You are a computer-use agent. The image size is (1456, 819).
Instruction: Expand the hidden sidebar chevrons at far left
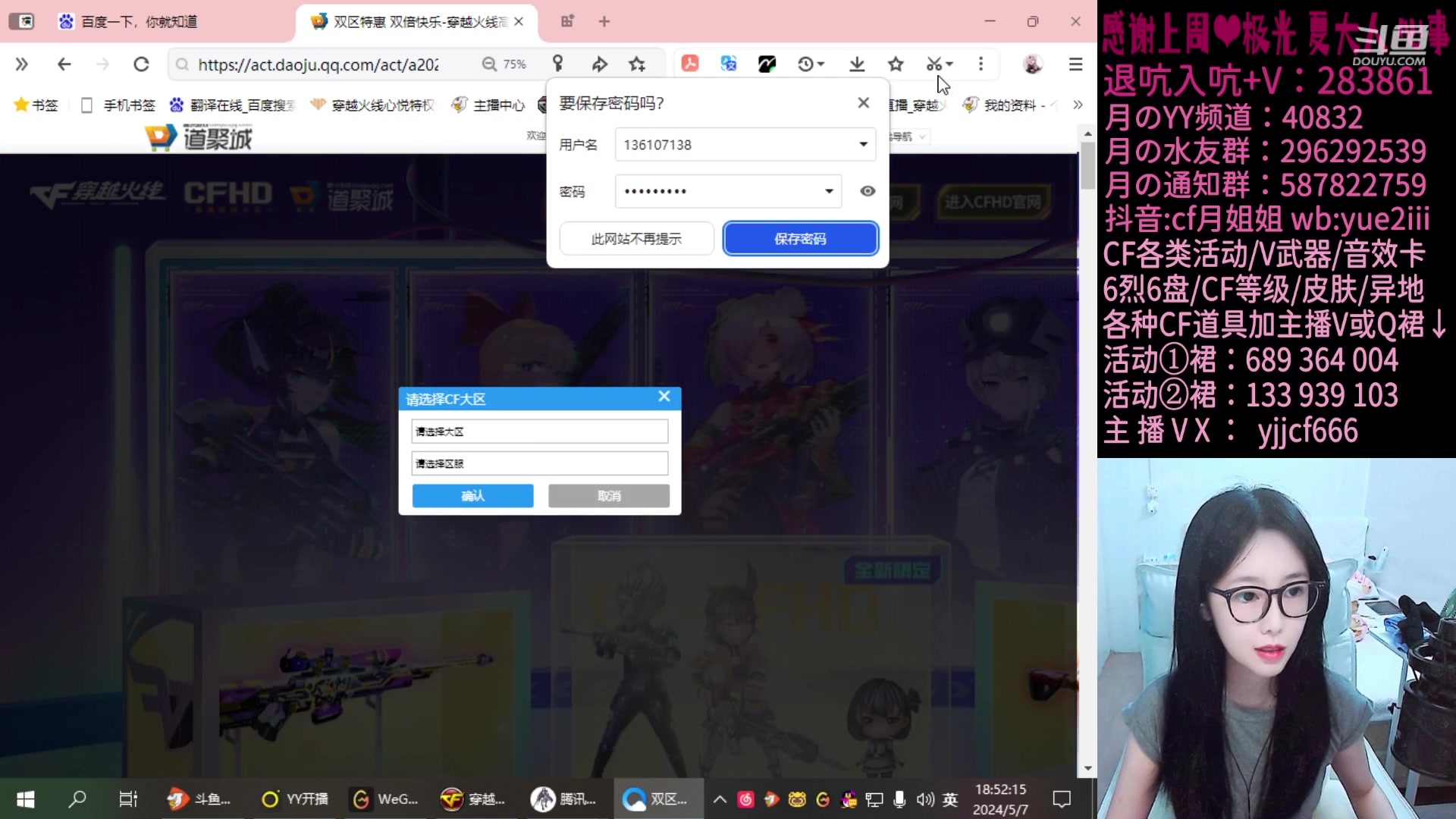[x=21, y=64]
